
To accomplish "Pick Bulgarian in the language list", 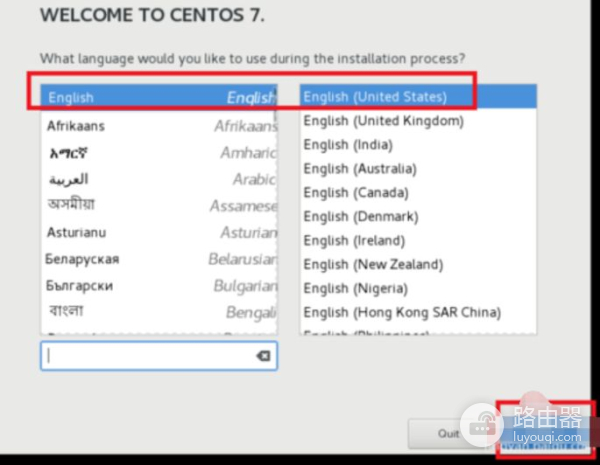I will tap(160, 285).
